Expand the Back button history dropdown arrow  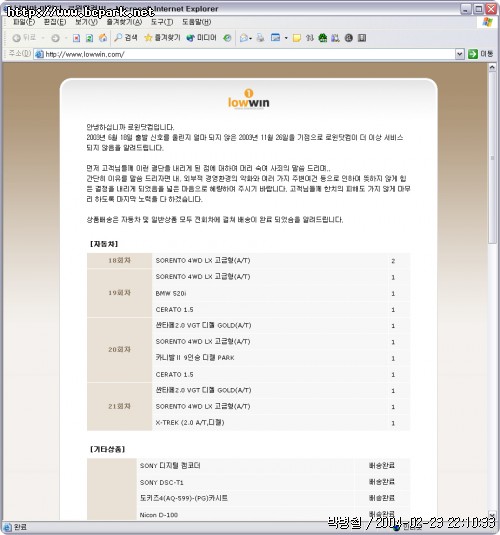[x=43, y=38]
